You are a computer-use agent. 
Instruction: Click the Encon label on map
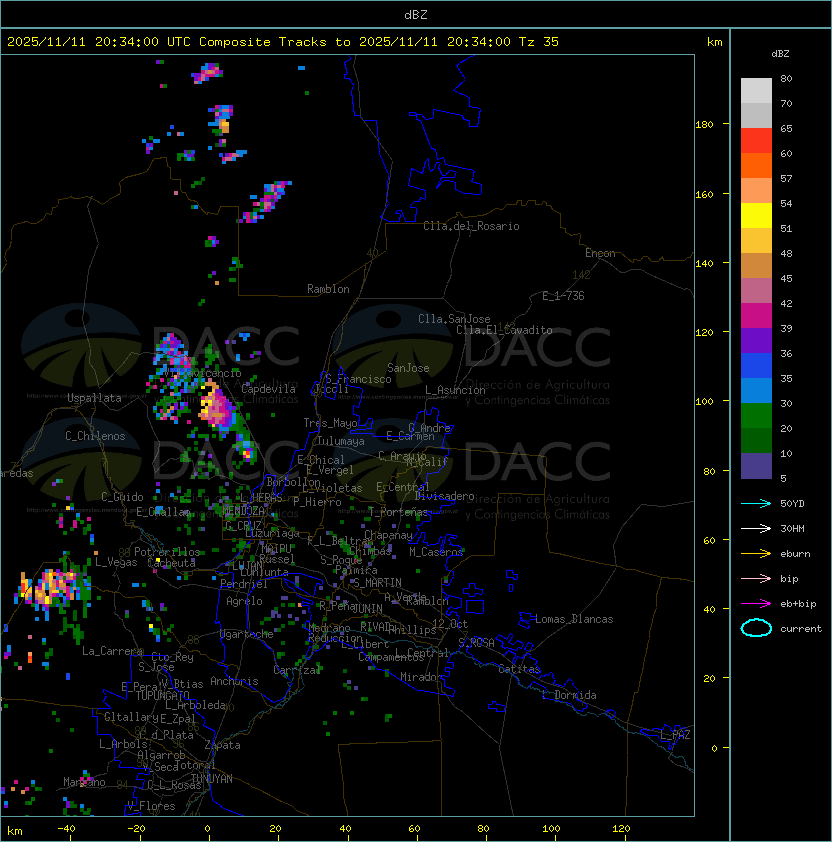point(600,253)
